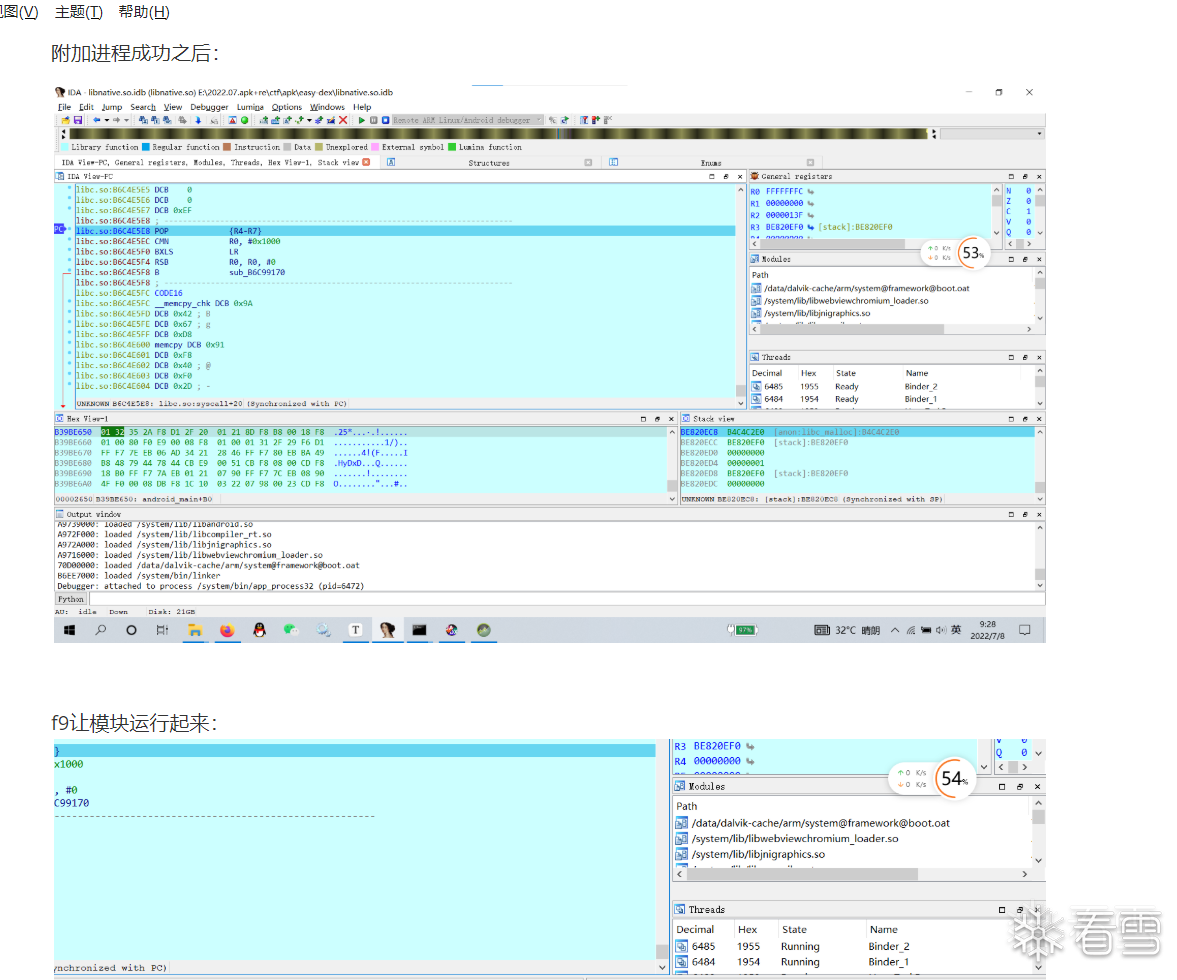
Task: Open taskbar search magnifier
Action: (x=101, y=630)
